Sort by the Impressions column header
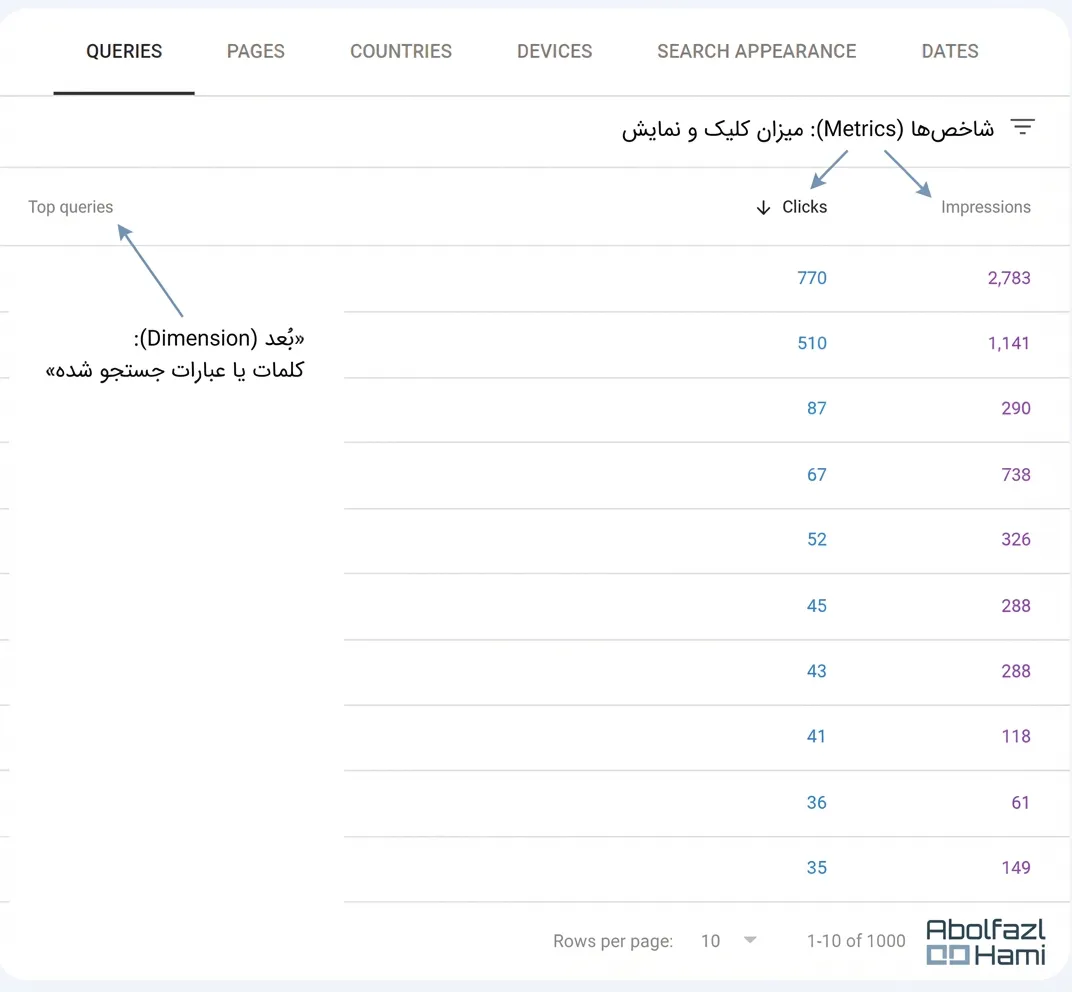Viewport: 1072px width, 992px height. pos(985,207)
